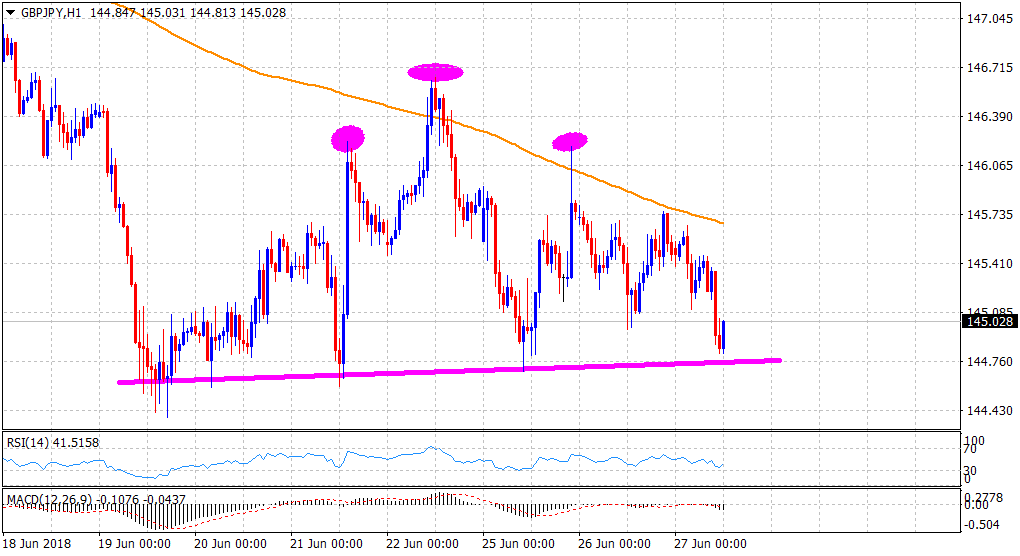Click the current price tag 145.028
The height and width of the screenshot is (556, 1020).
[x=988, y=321]
